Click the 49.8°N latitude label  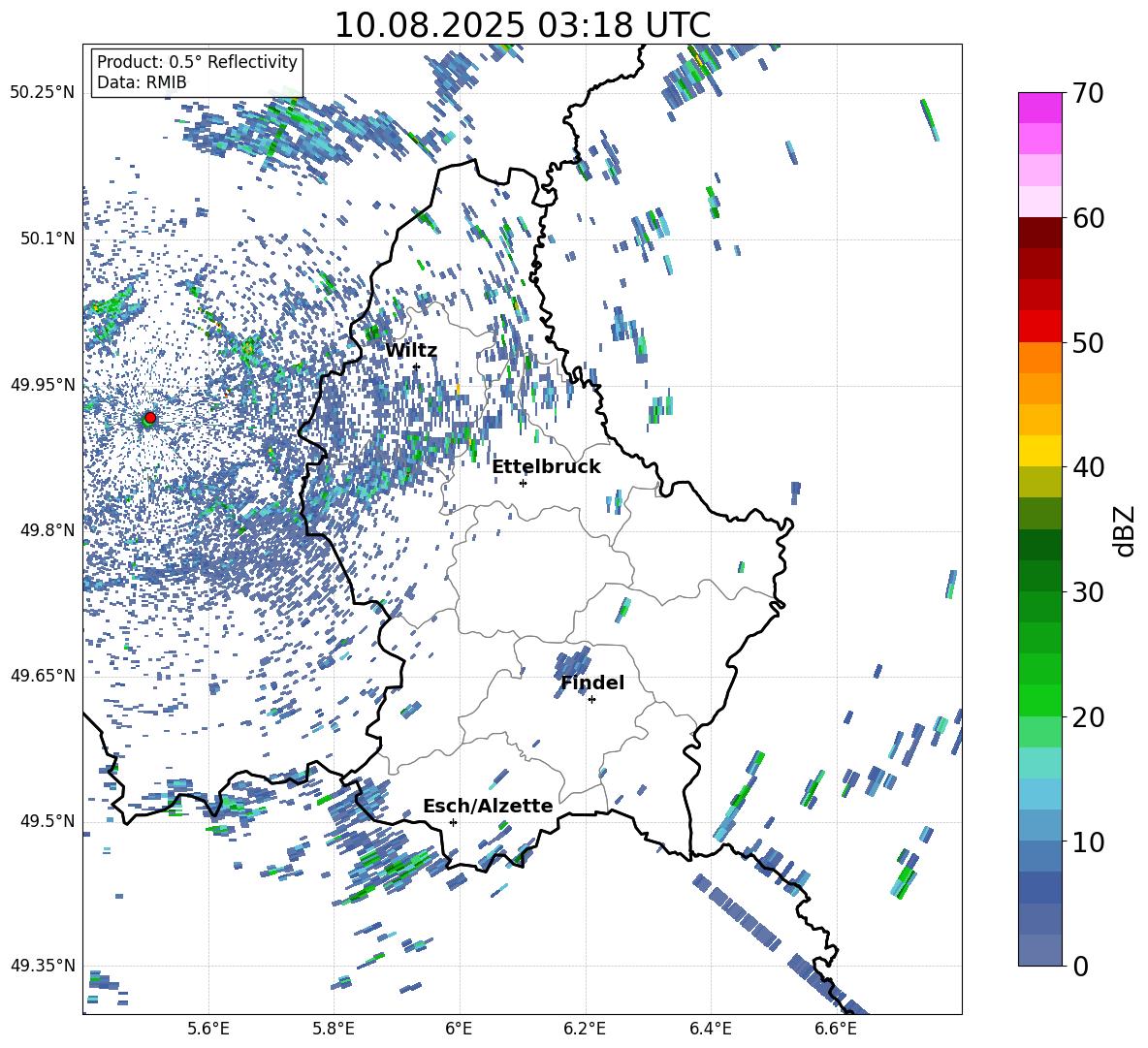click(47, 530)
